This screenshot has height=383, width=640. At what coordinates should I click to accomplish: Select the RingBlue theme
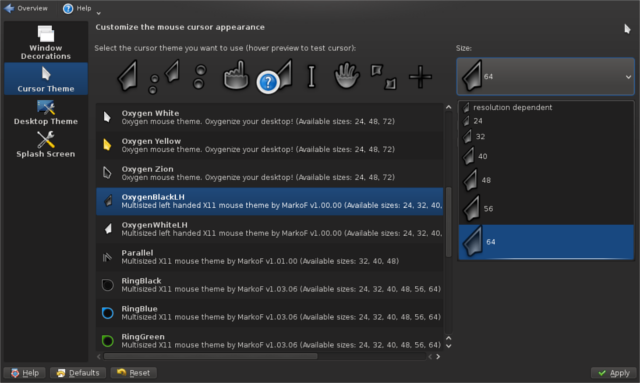tap(269, 313)
